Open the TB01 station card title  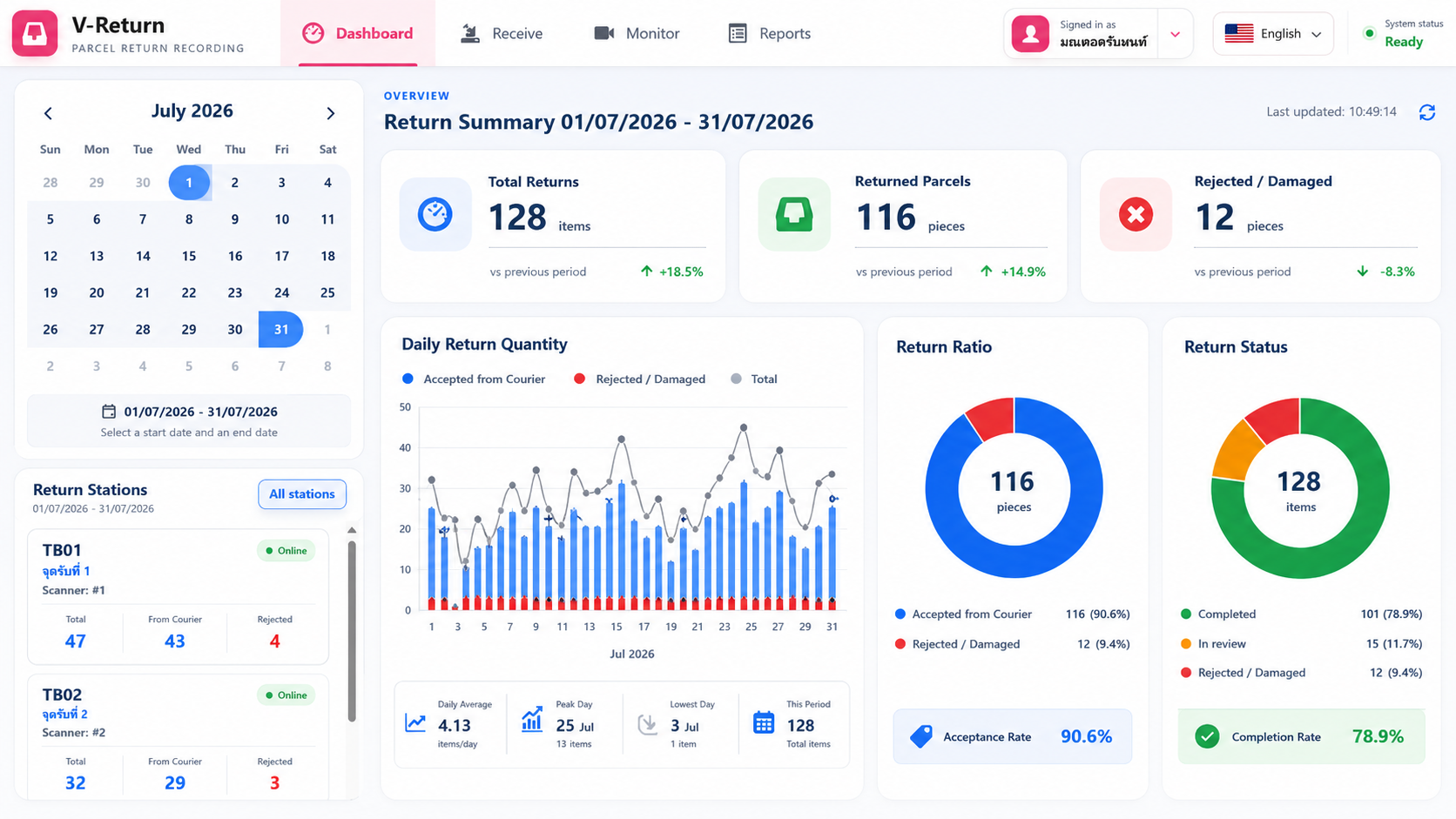62,550
